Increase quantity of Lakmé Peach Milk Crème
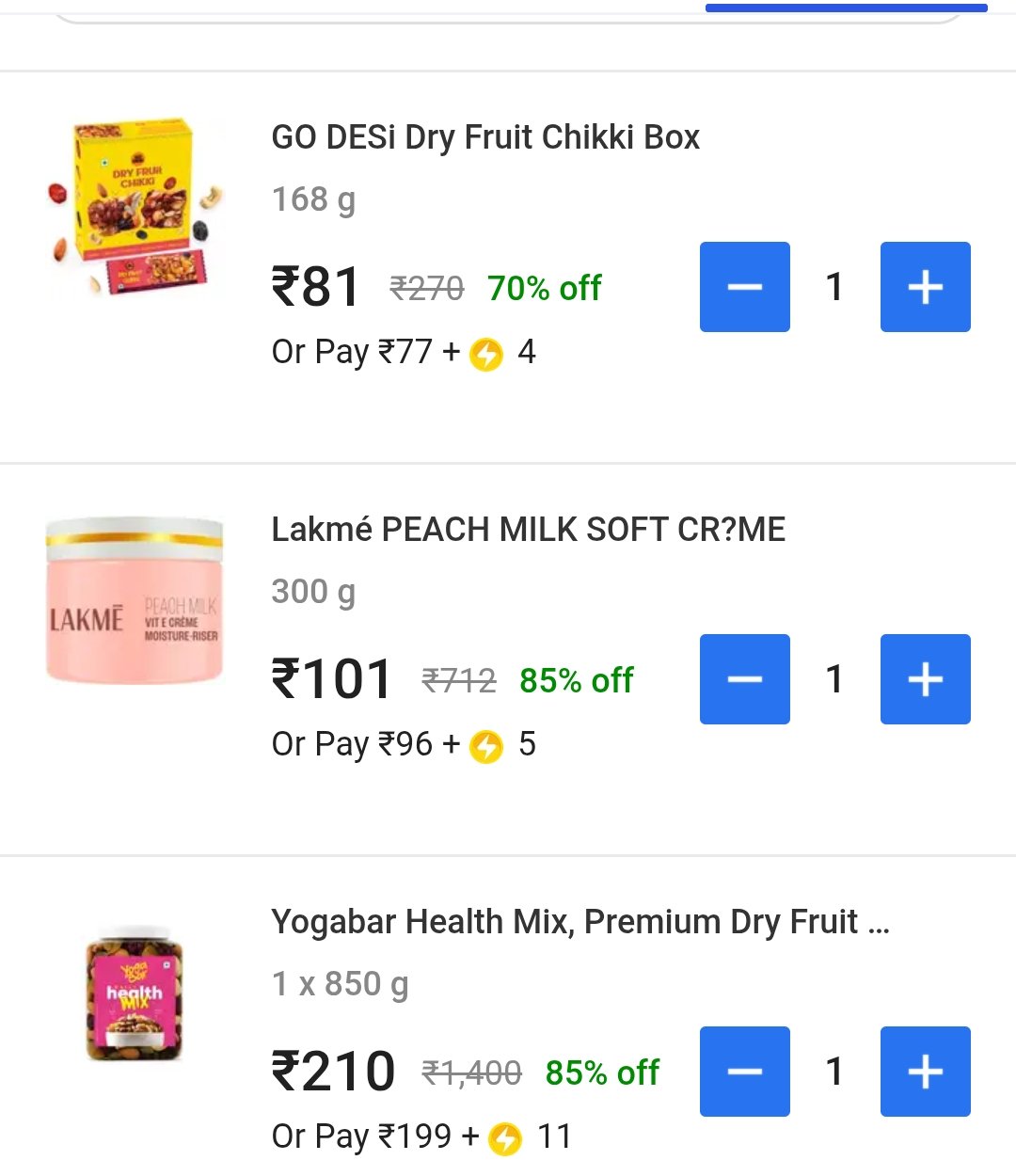Screen dimensions: 1016x1176 [925, 679]
